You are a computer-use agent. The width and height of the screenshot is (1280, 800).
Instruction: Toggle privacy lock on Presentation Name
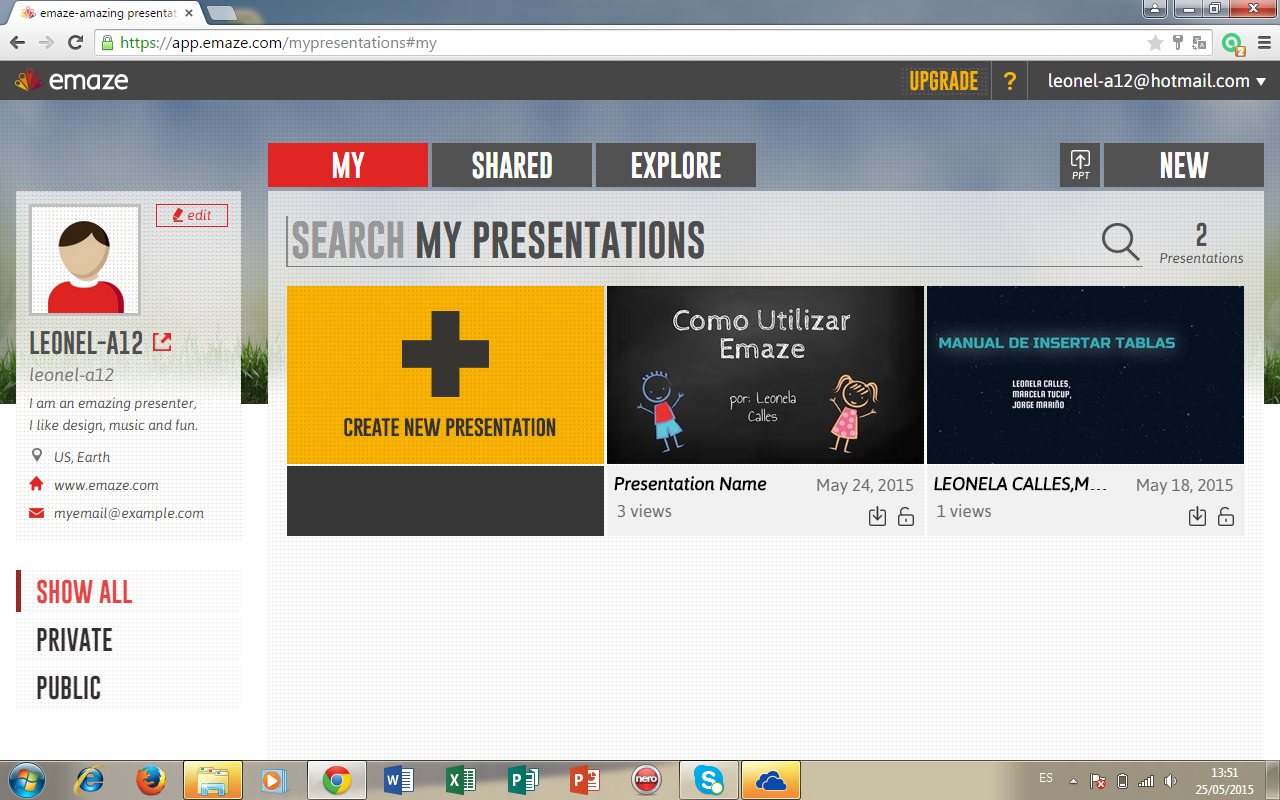[x=906, y=516]
